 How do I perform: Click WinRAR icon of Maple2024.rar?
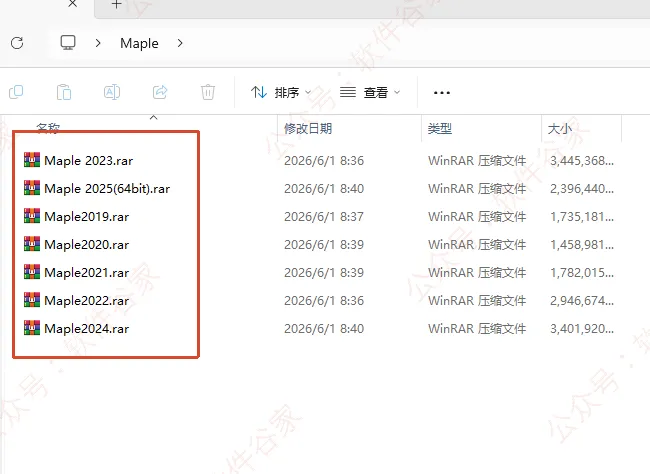click(32, 328)
